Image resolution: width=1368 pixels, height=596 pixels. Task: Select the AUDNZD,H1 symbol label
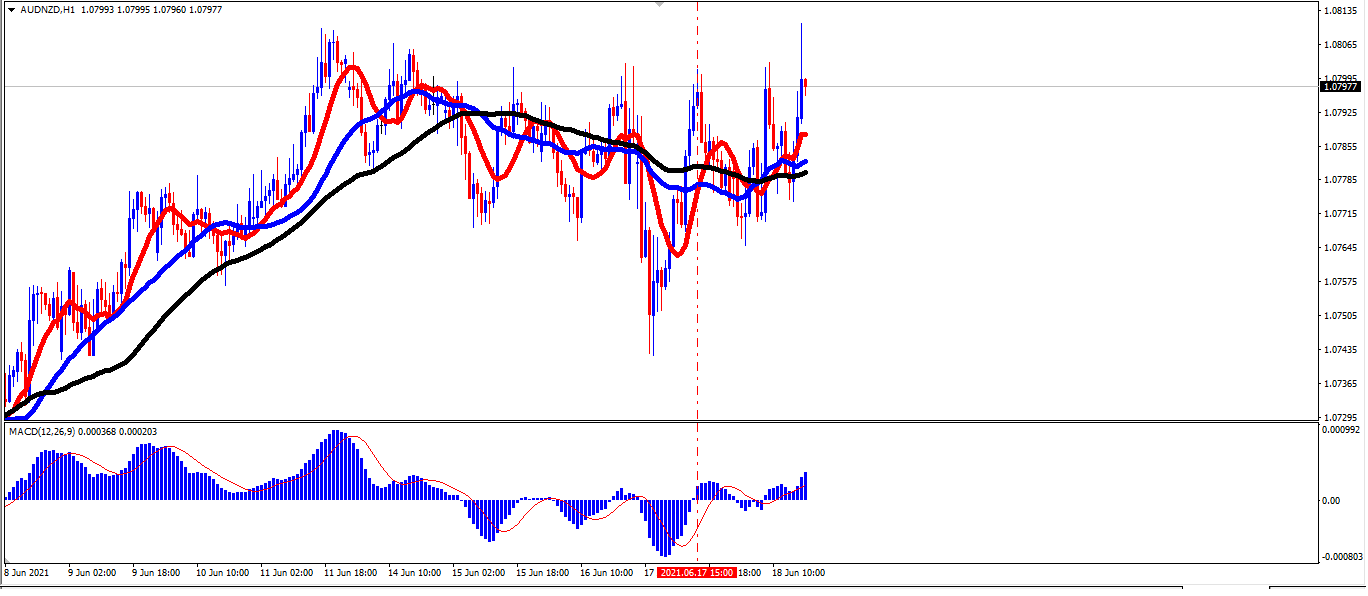(x=46, y=10)
